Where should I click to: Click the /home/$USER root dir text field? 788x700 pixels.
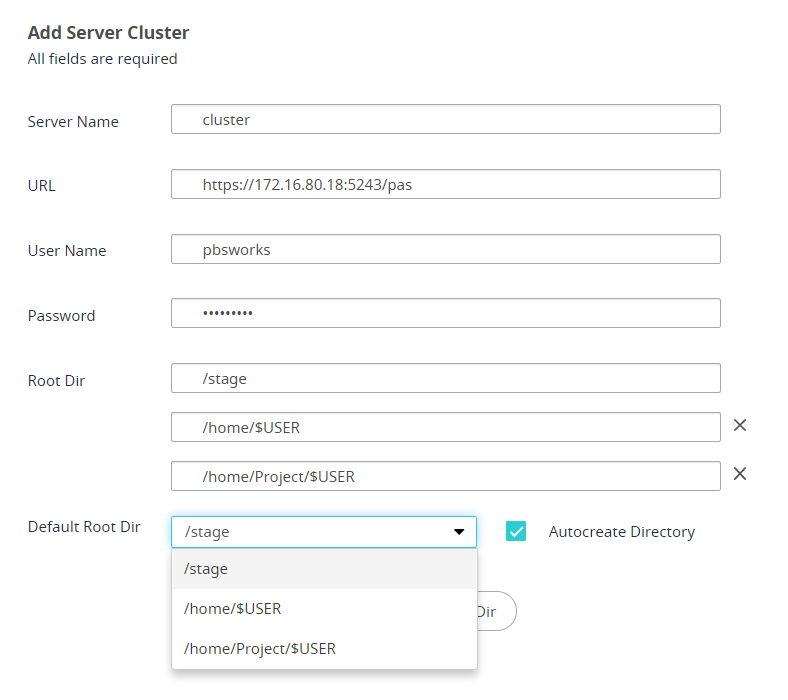point(445,427)
